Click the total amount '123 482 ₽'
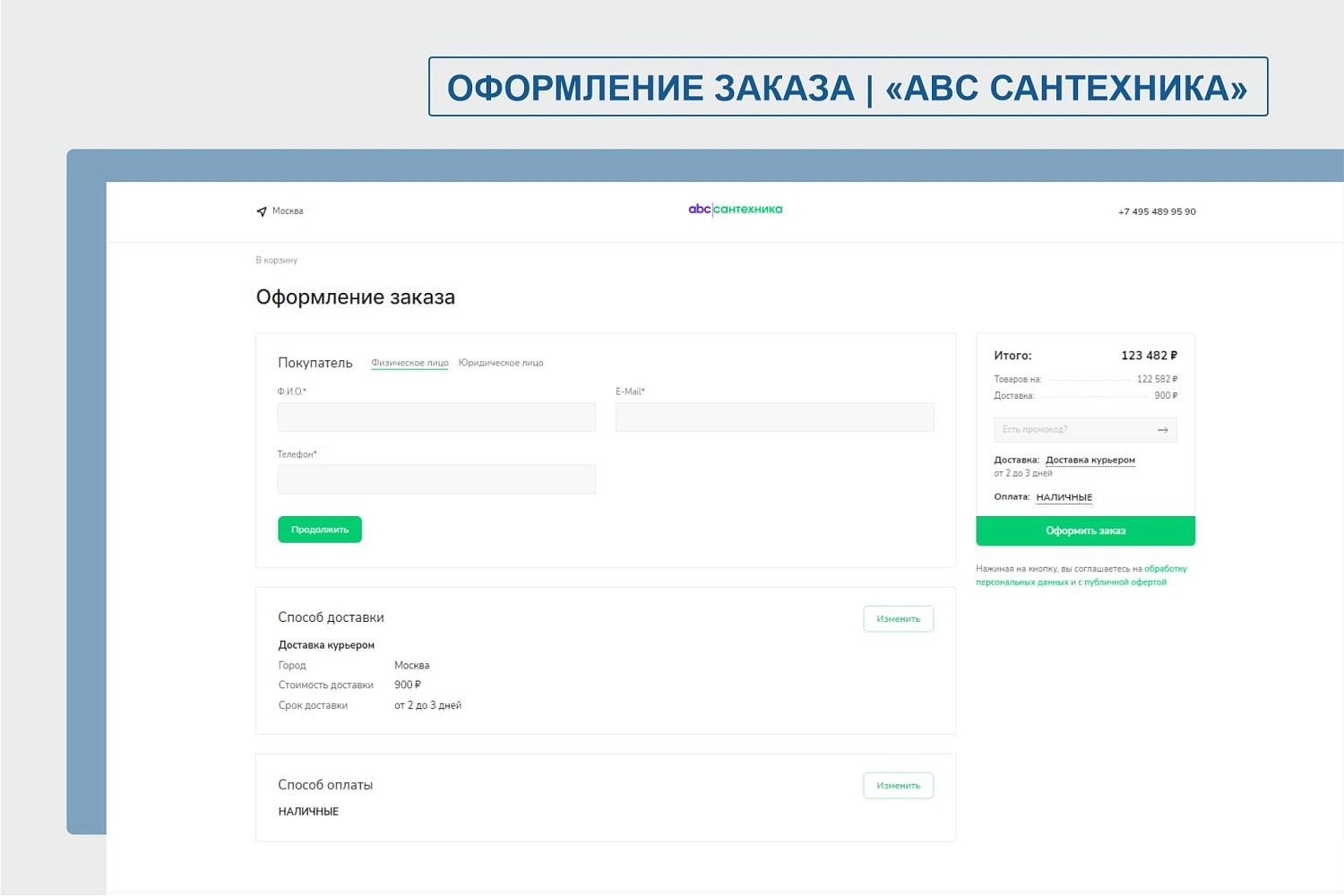Viewport: 1344px width, 896px height. (x=1149, y=356)
